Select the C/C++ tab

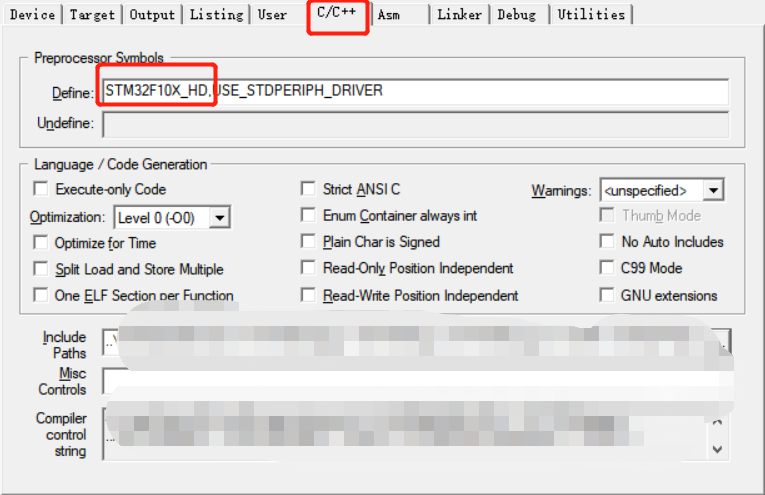(x=337, y=12)
